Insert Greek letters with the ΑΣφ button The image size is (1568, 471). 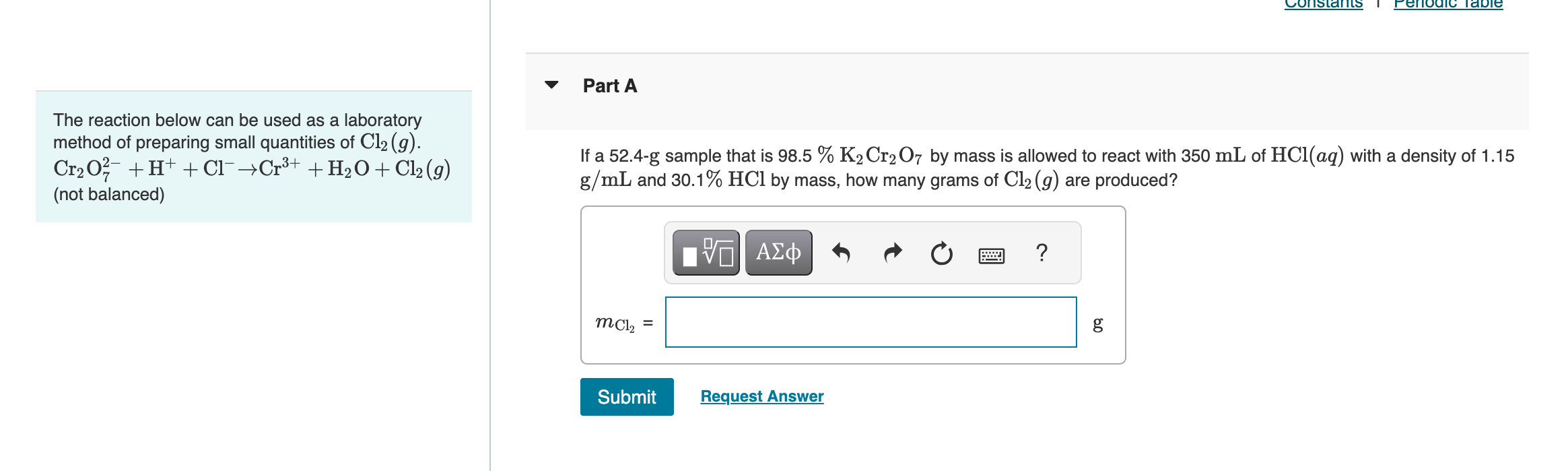click(777, 253)
